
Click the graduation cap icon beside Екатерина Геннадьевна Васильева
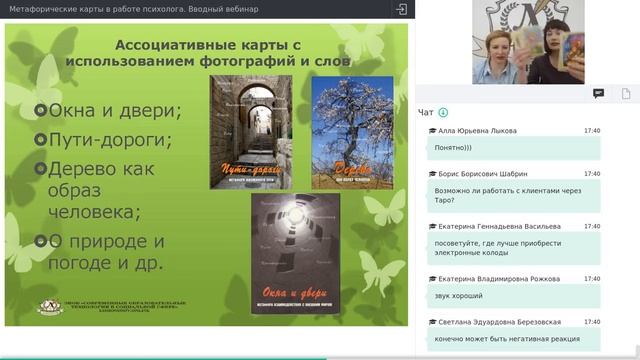pyautogui.click(x=432, y=226)
